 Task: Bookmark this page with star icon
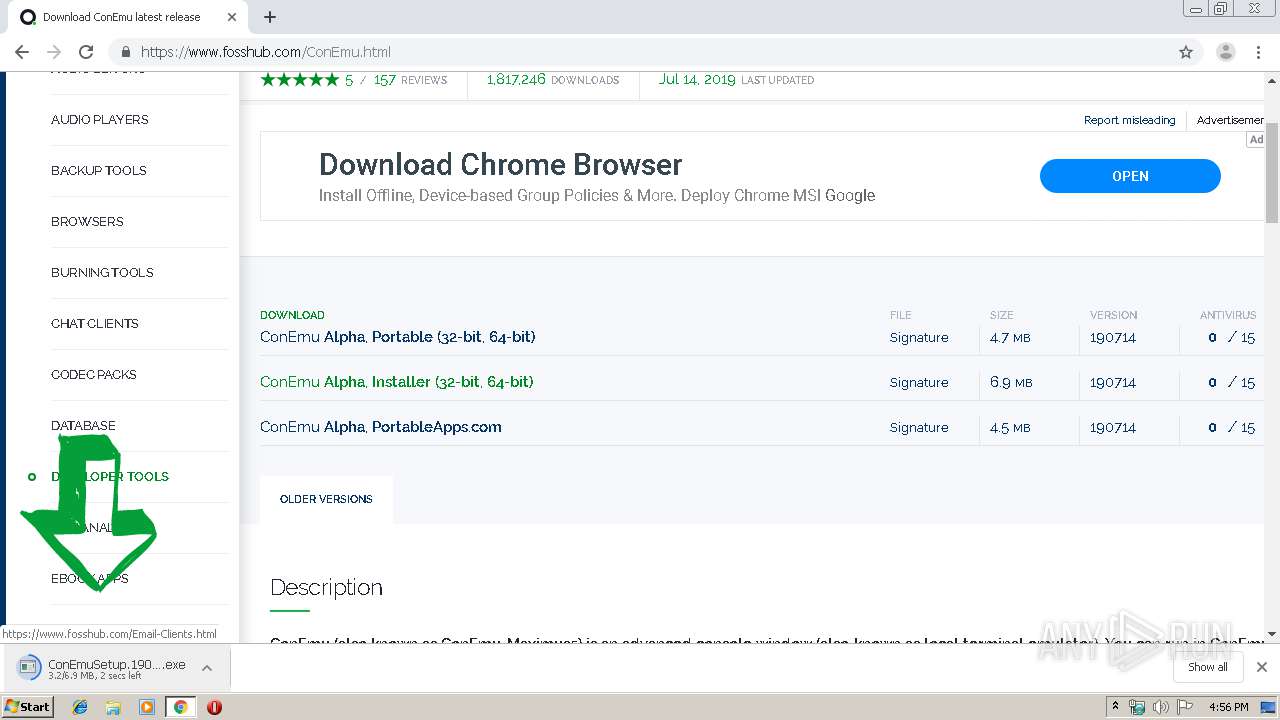[1186, 52]
